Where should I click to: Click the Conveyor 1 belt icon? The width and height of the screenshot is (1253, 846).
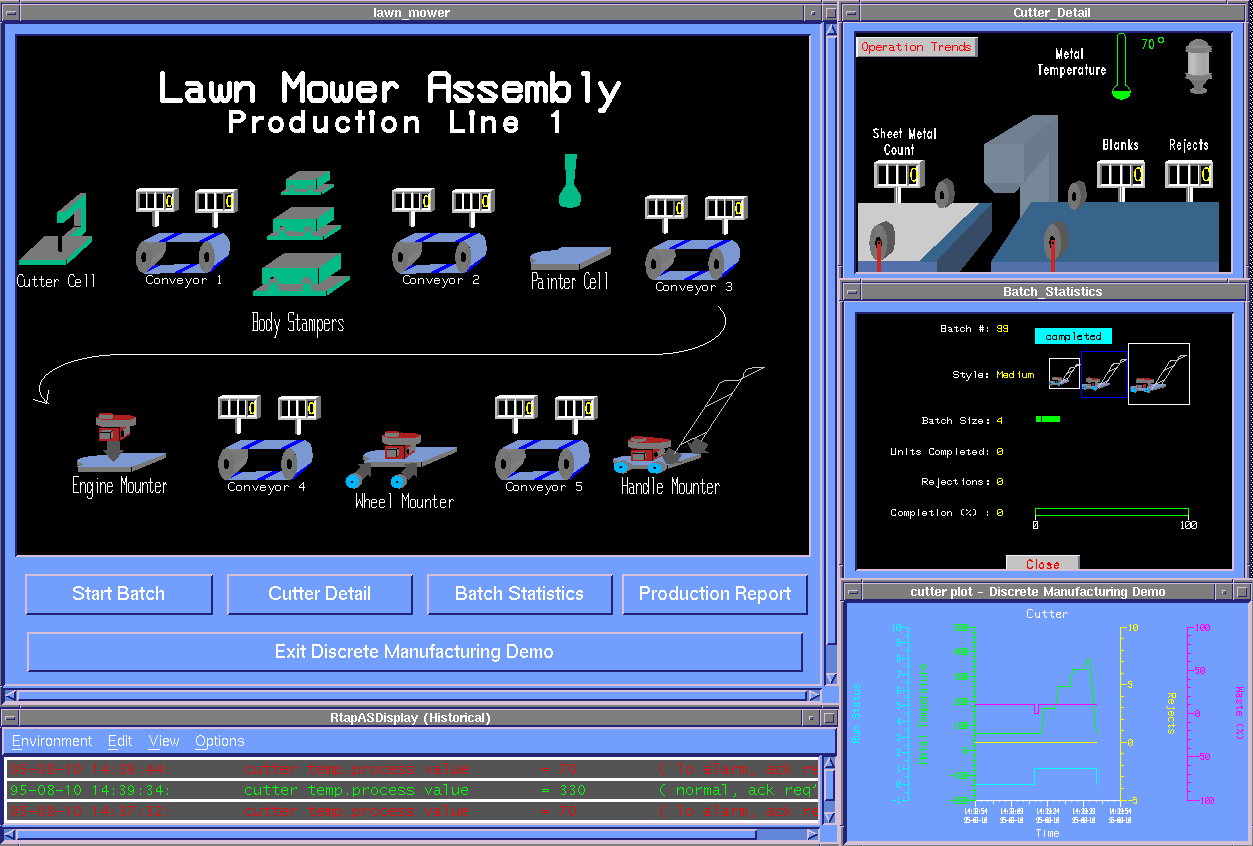click(x=183, y=253)
